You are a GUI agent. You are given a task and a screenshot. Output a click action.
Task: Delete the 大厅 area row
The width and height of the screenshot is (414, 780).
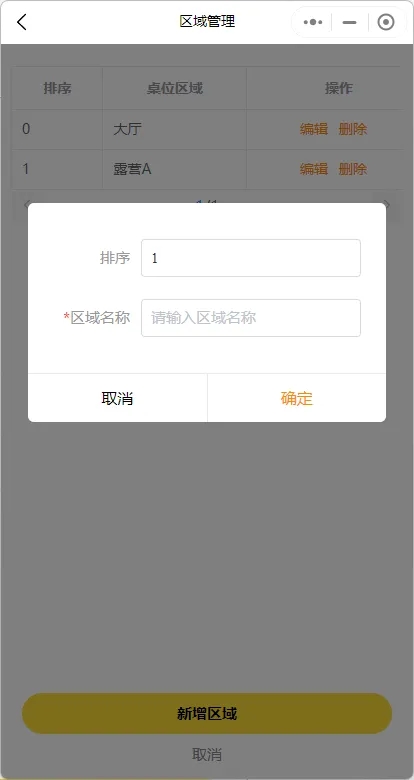point(353,129)
